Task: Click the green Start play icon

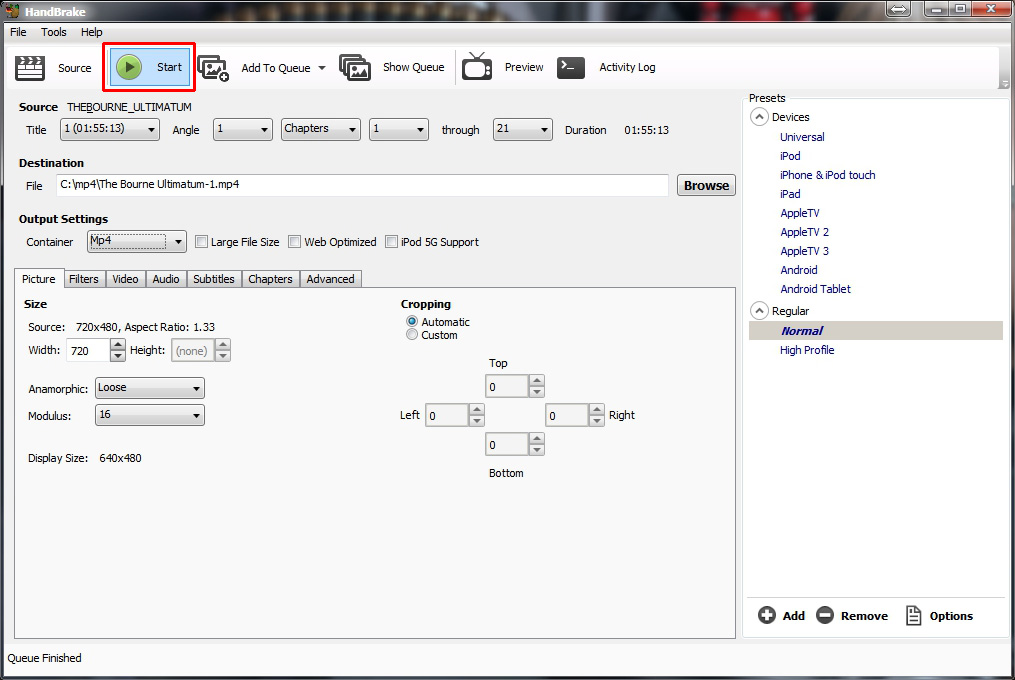Action: pos(129,67)
